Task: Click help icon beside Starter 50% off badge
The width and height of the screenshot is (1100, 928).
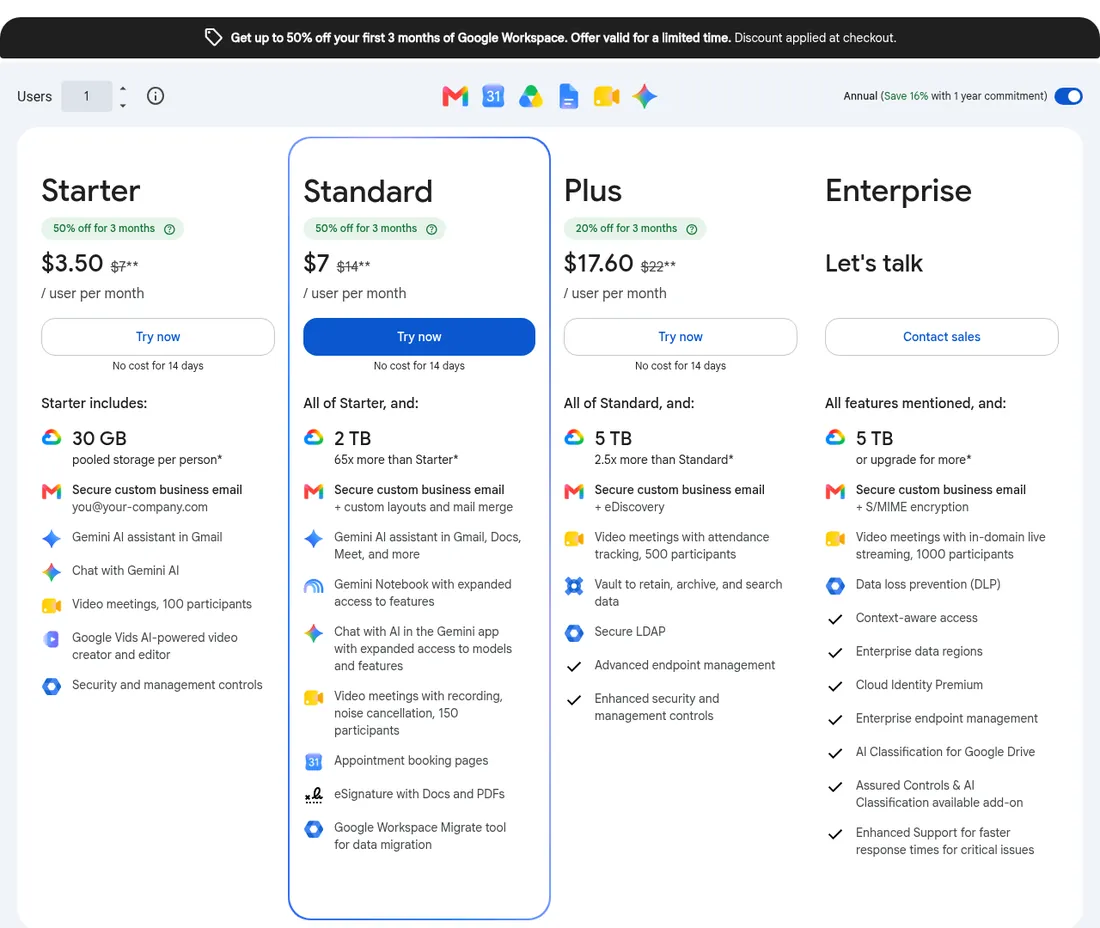Action: coord(169,229)
